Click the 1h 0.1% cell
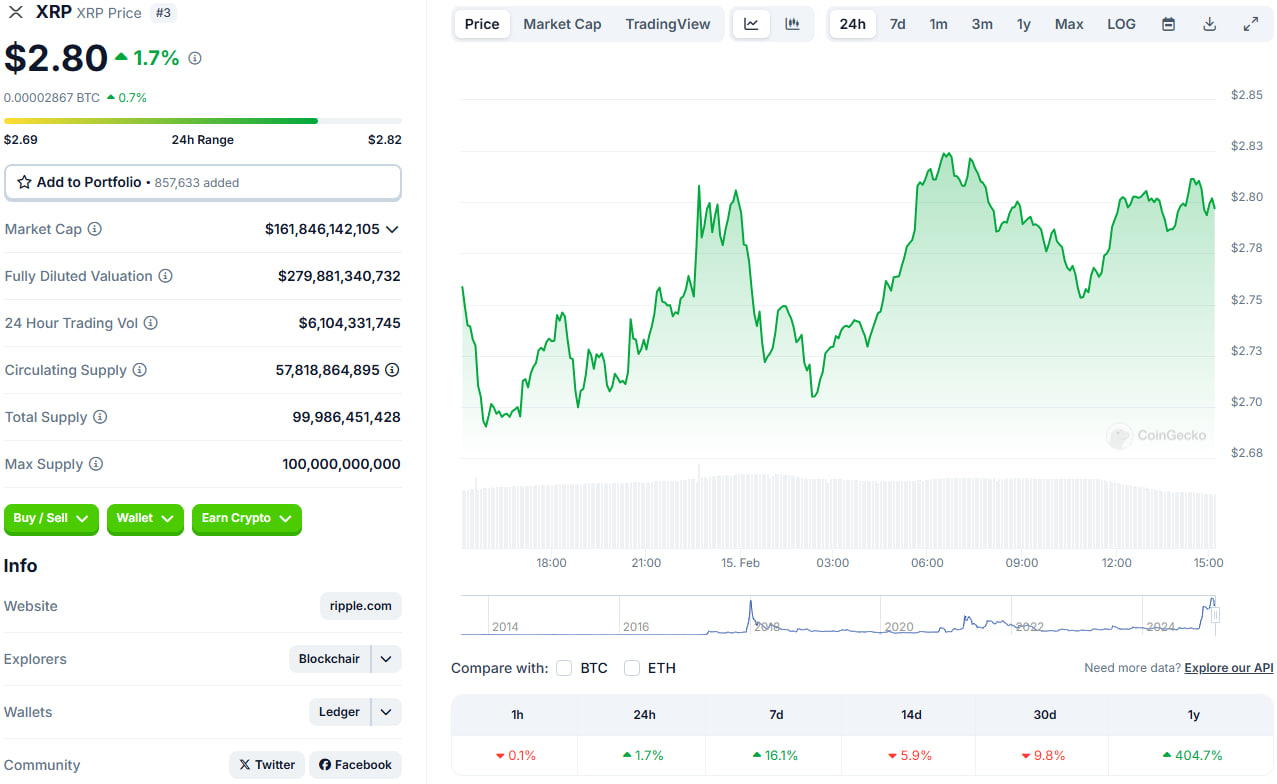The image size is (1277, 784). [516, 756]
